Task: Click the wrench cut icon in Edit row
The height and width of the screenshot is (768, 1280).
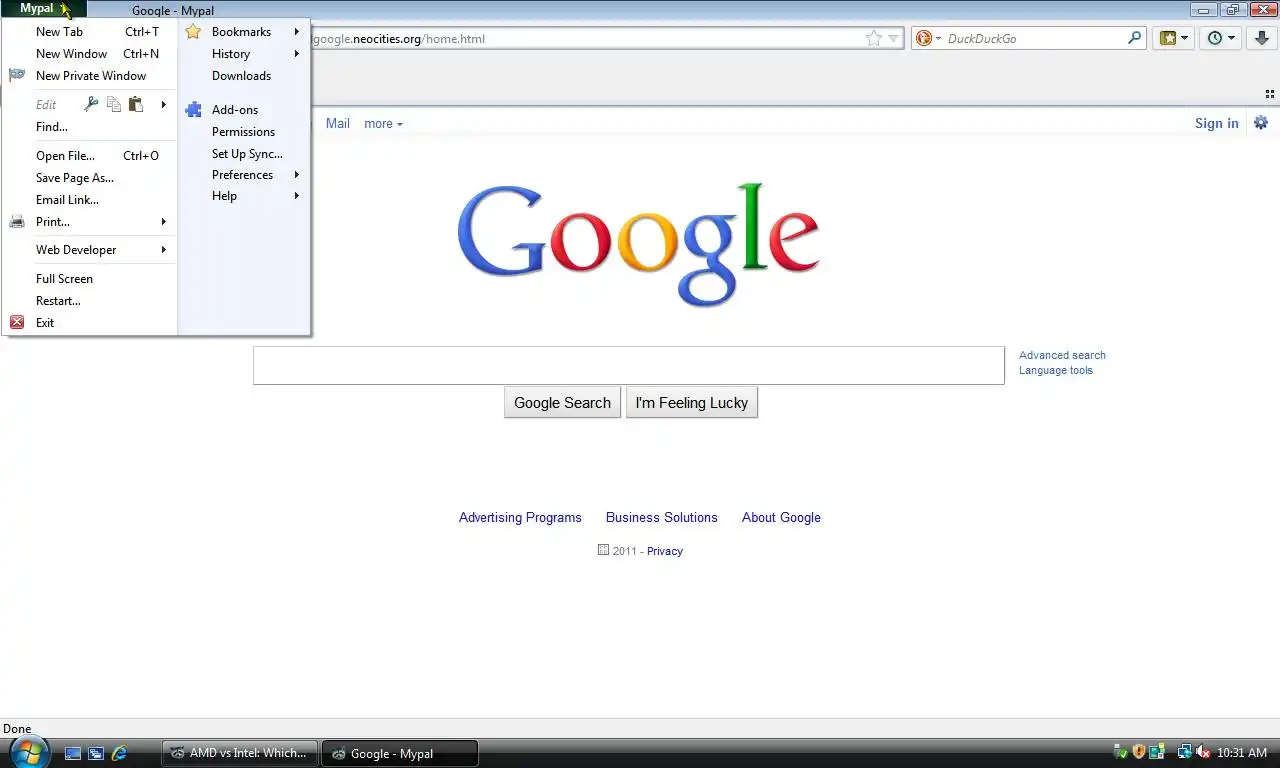Action: (91, 104)
